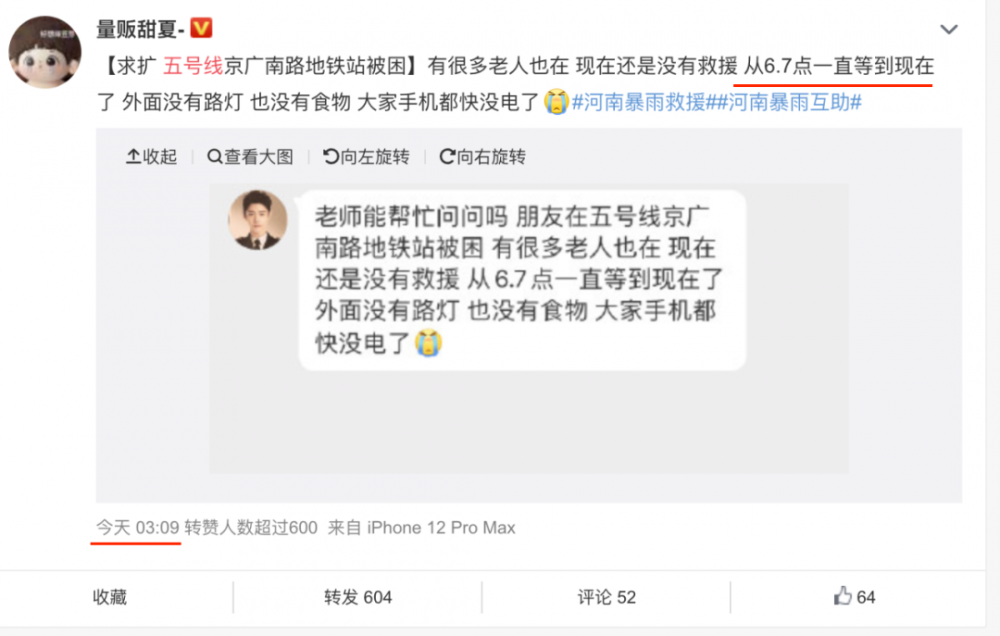This screenshot has width=1000, height=636.
Task: Click the red 五号线 keyword link
Action: click(x=193, y=66)
